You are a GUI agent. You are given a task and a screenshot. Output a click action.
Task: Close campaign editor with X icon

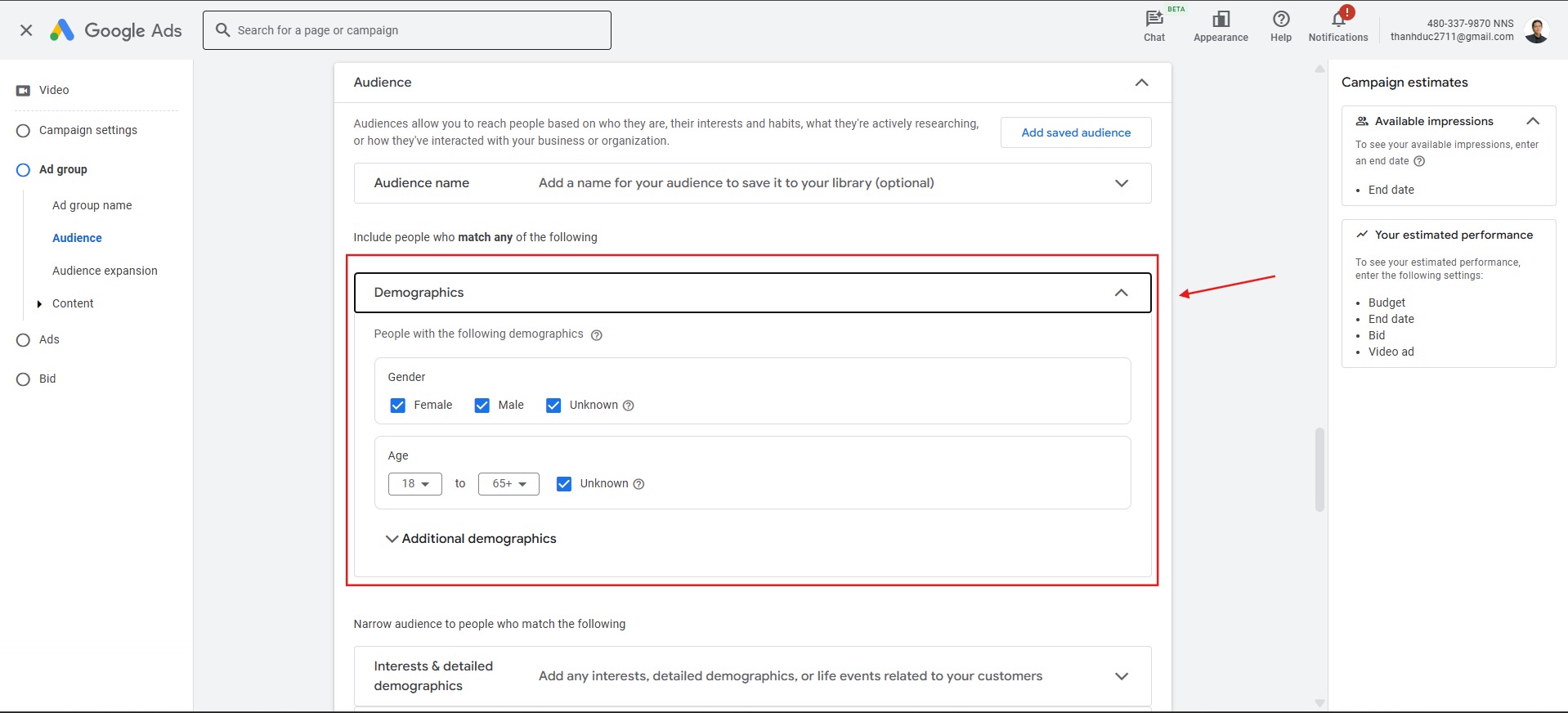coord(26,30)
